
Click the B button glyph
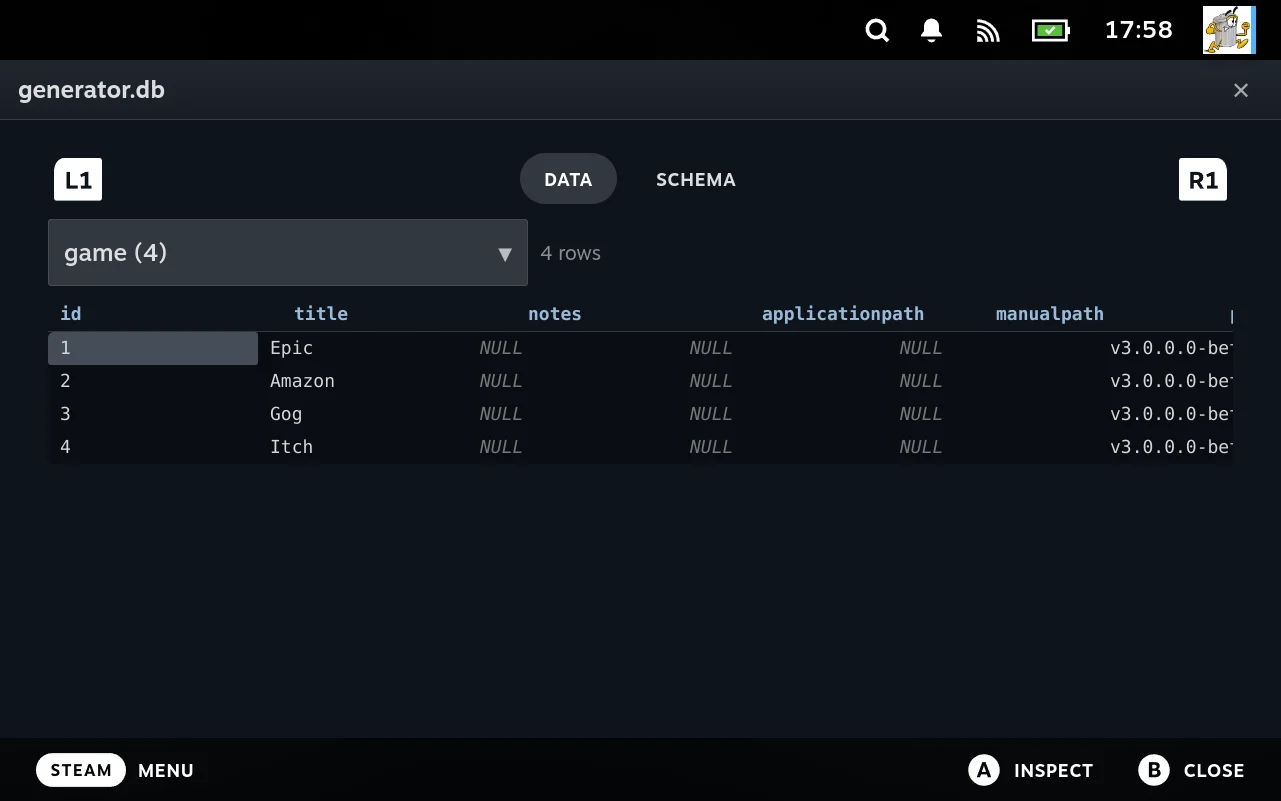pos(1154,770)
